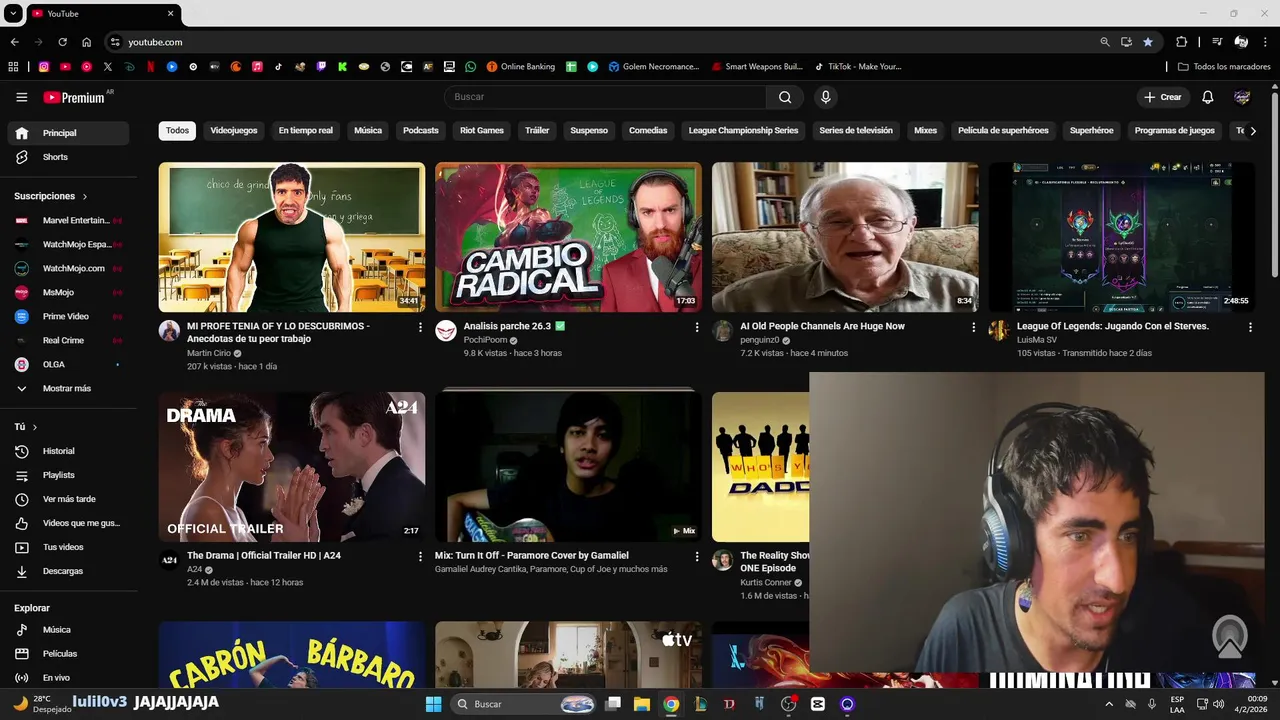Open The Drama Official Trailer thumbnail
Screen dimensions: 1280x720
click(x=292, y=467)
